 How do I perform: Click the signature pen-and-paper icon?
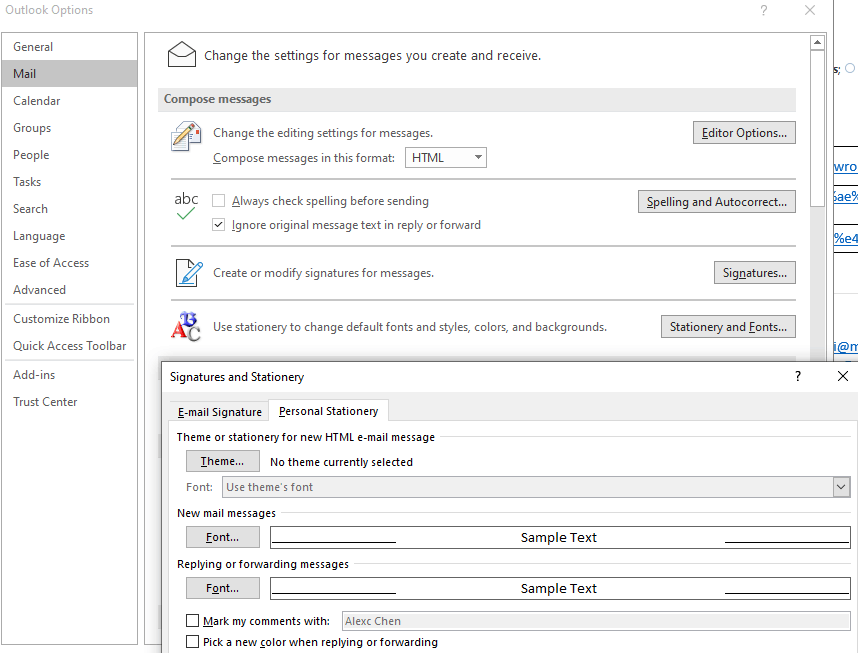(x=189, y=273)
